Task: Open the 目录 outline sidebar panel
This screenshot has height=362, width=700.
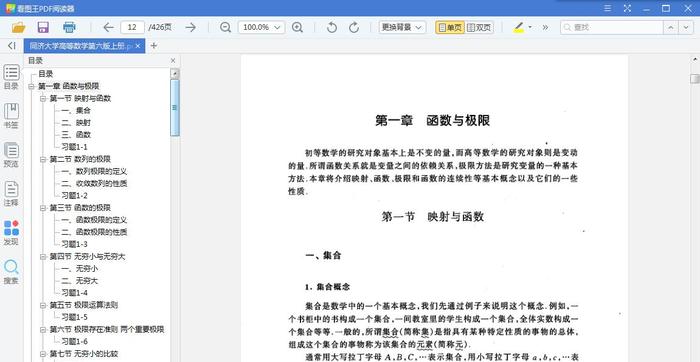Action: [x=12, y=77]
